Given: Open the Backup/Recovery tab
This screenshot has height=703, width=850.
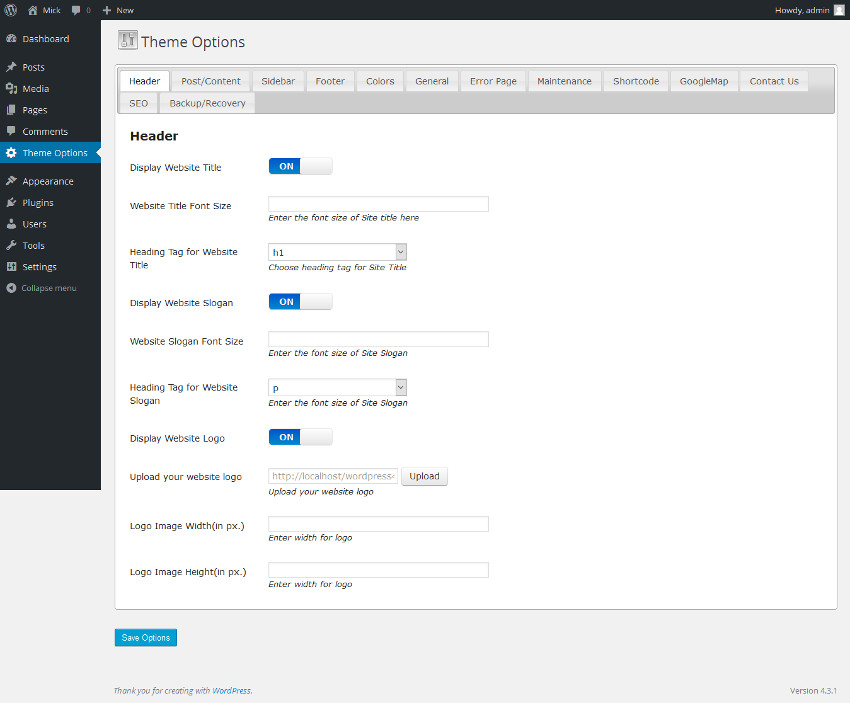Looking at the screenshot, I should click(207, 103).
